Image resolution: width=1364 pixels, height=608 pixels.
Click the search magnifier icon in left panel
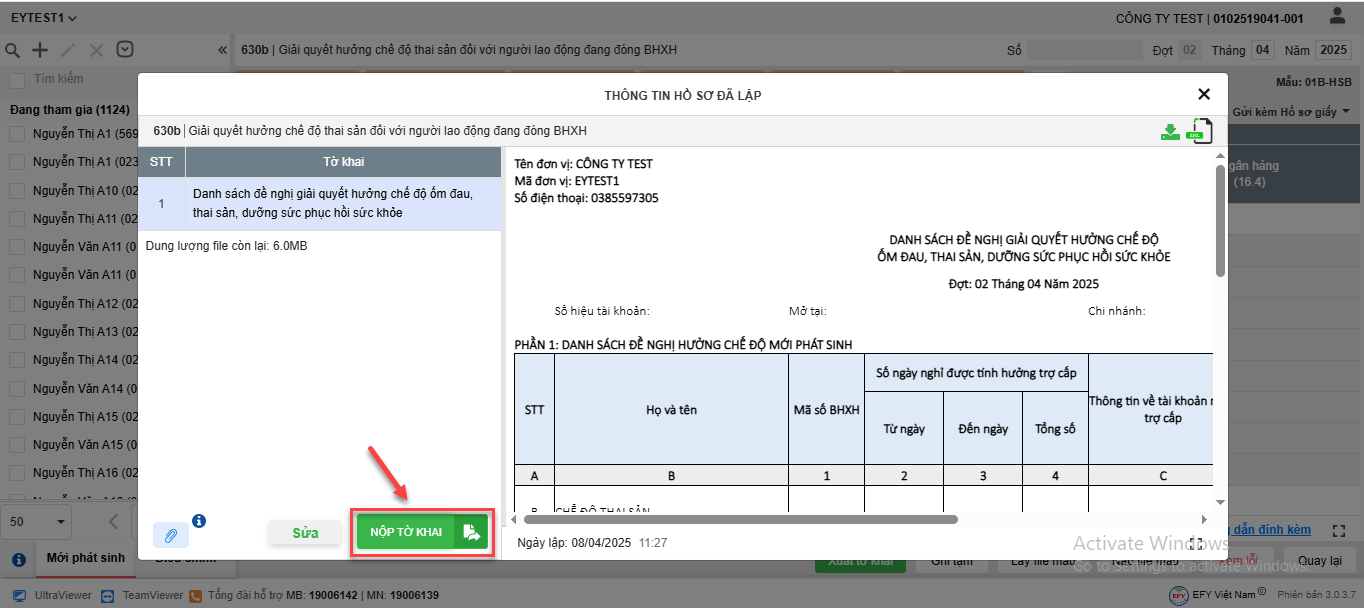(x=13, y=50)
